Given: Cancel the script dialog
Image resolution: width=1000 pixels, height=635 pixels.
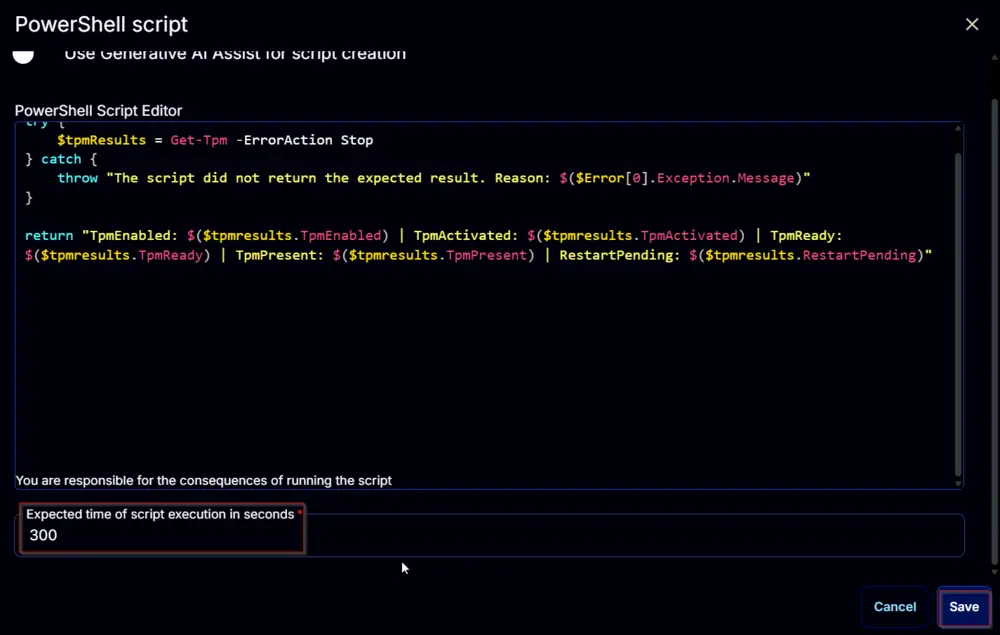Looking at the screenshot, I should pyautogui.click(x=894, y=607).
